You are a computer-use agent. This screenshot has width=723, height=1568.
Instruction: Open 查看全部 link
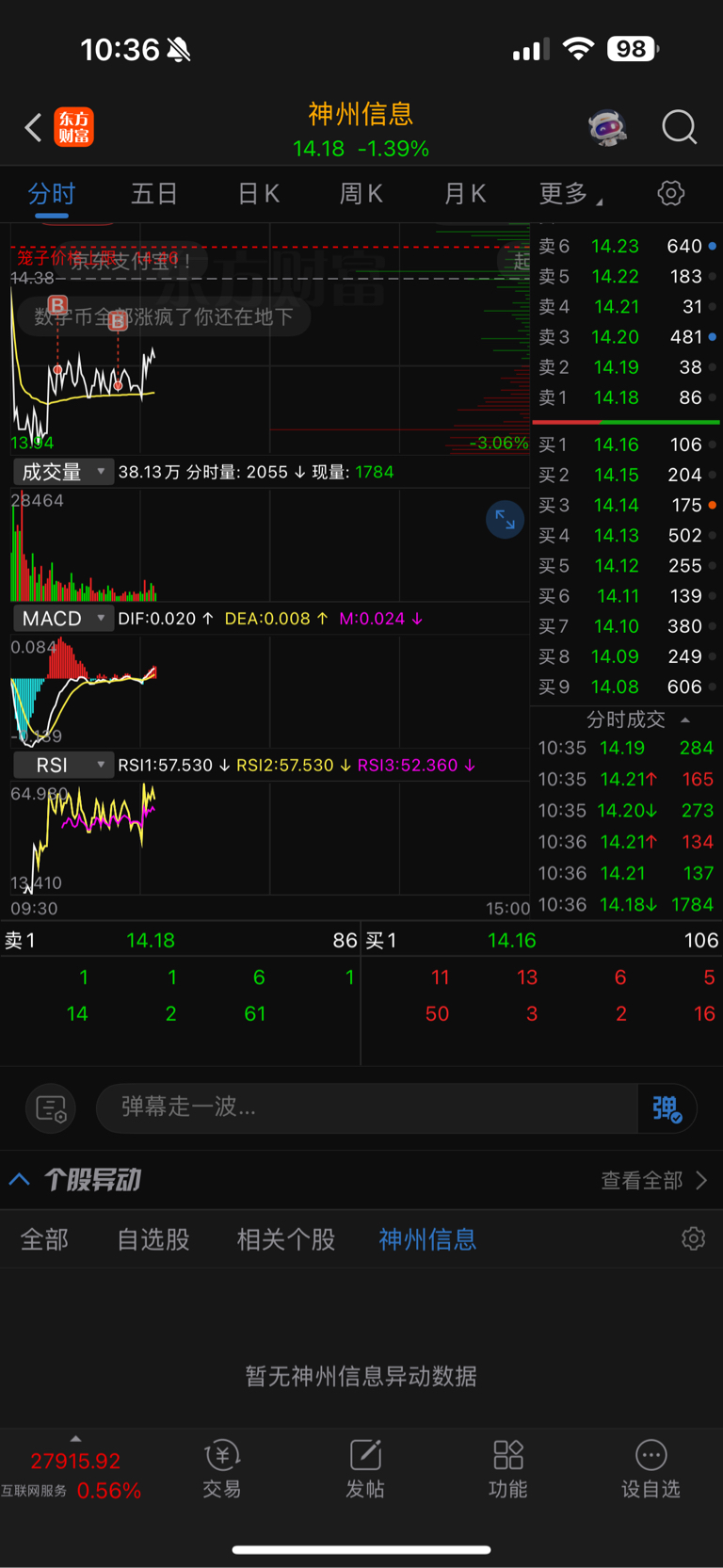pos(653,1180)
